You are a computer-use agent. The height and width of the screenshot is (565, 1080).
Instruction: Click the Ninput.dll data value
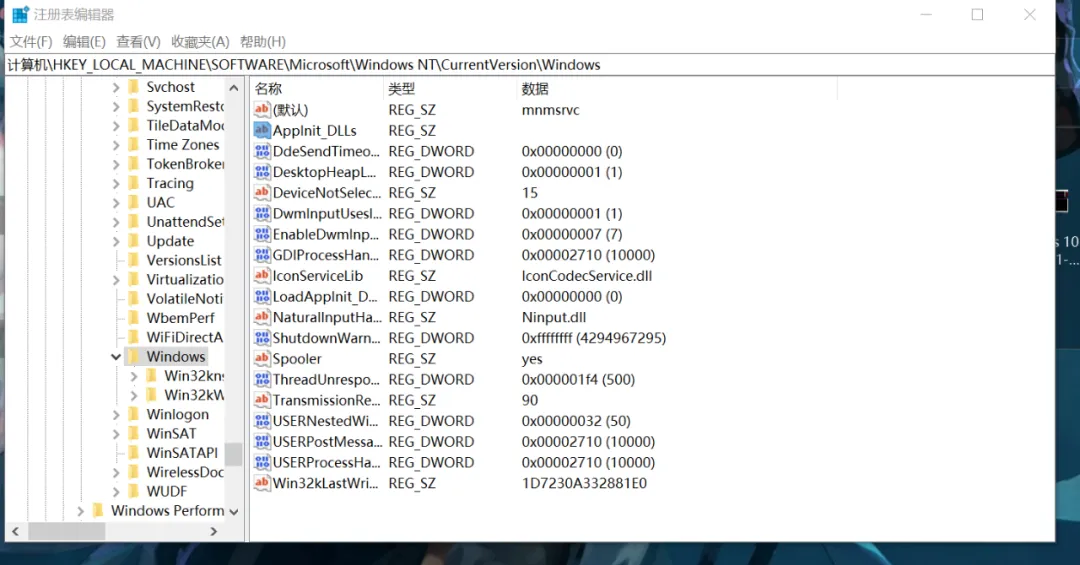click(554, 317)
